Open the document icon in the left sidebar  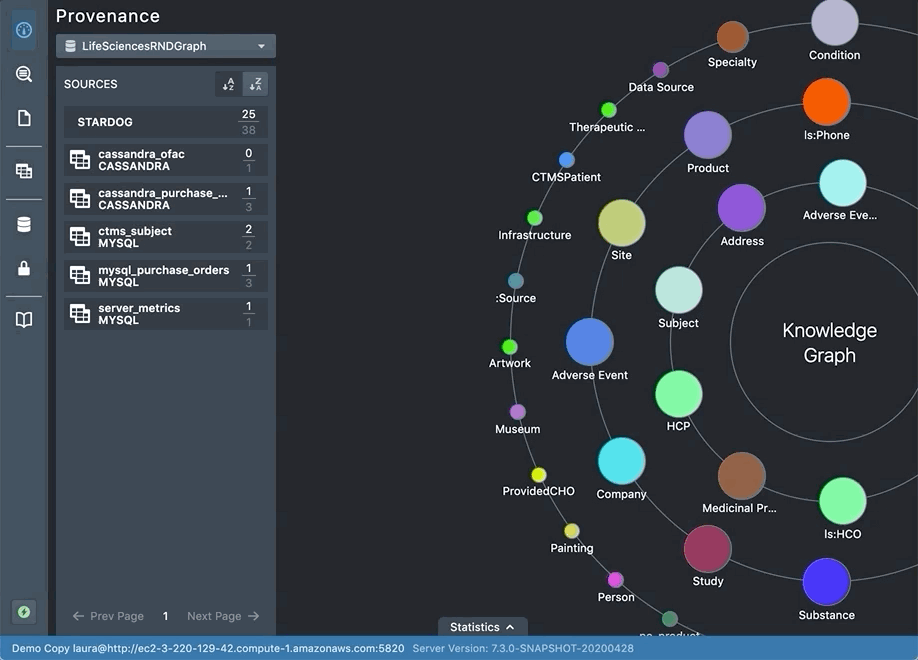tap(23, 117)
